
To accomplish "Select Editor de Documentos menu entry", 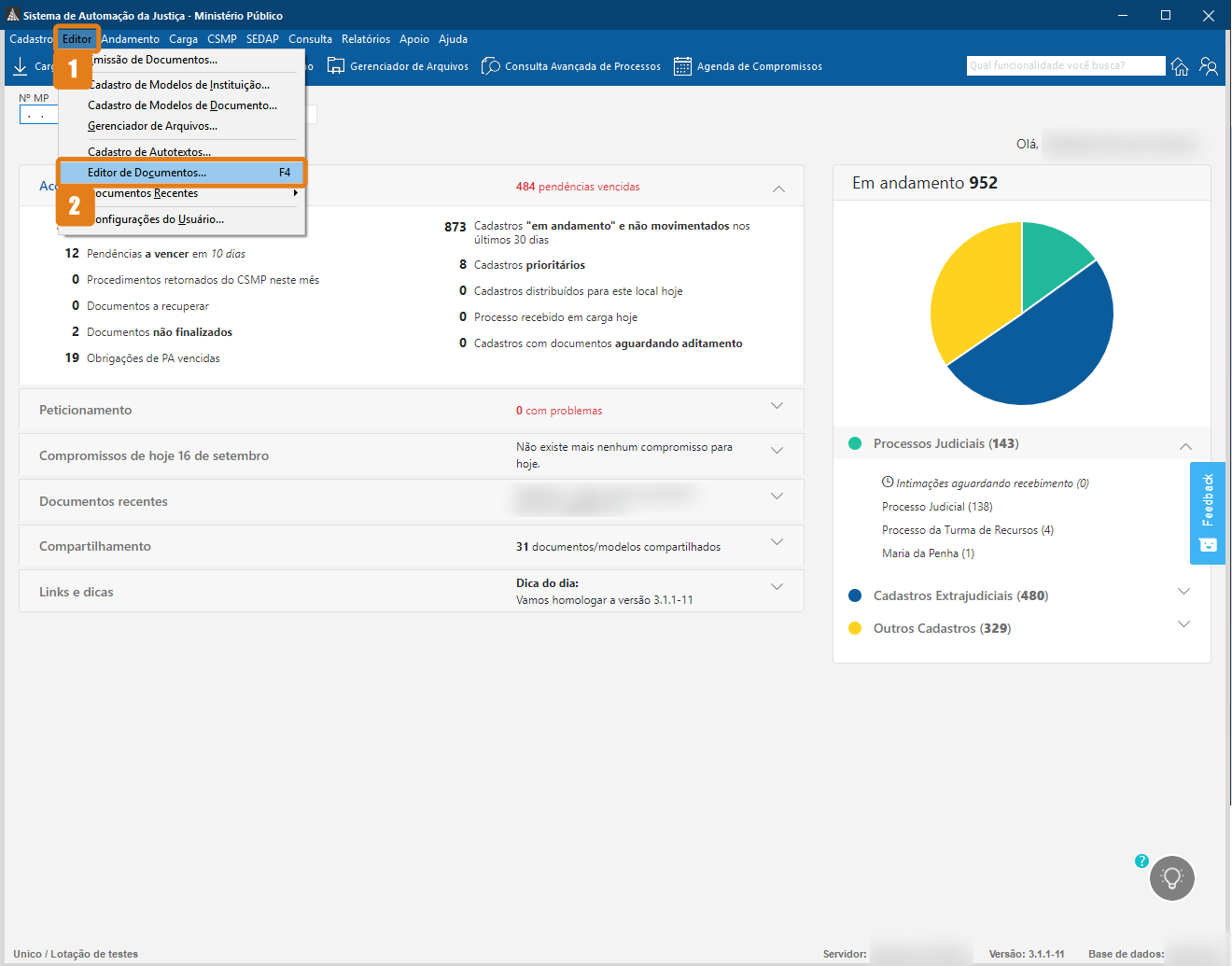I will pyautogui.click(x=182, y=173).
